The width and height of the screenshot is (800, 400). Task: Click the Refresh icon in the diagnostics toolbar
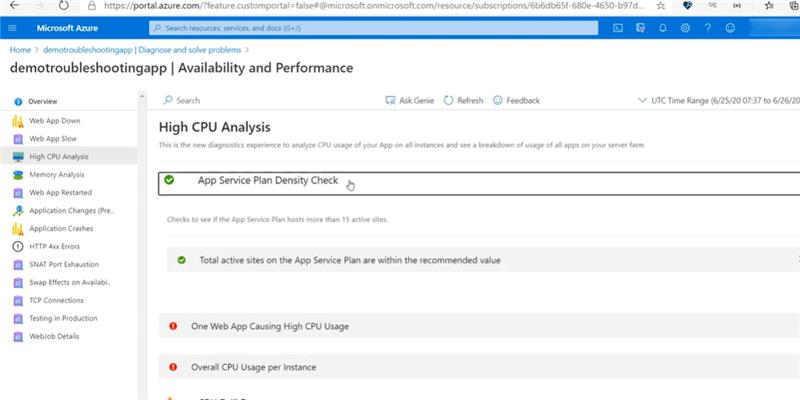(448, 101)
